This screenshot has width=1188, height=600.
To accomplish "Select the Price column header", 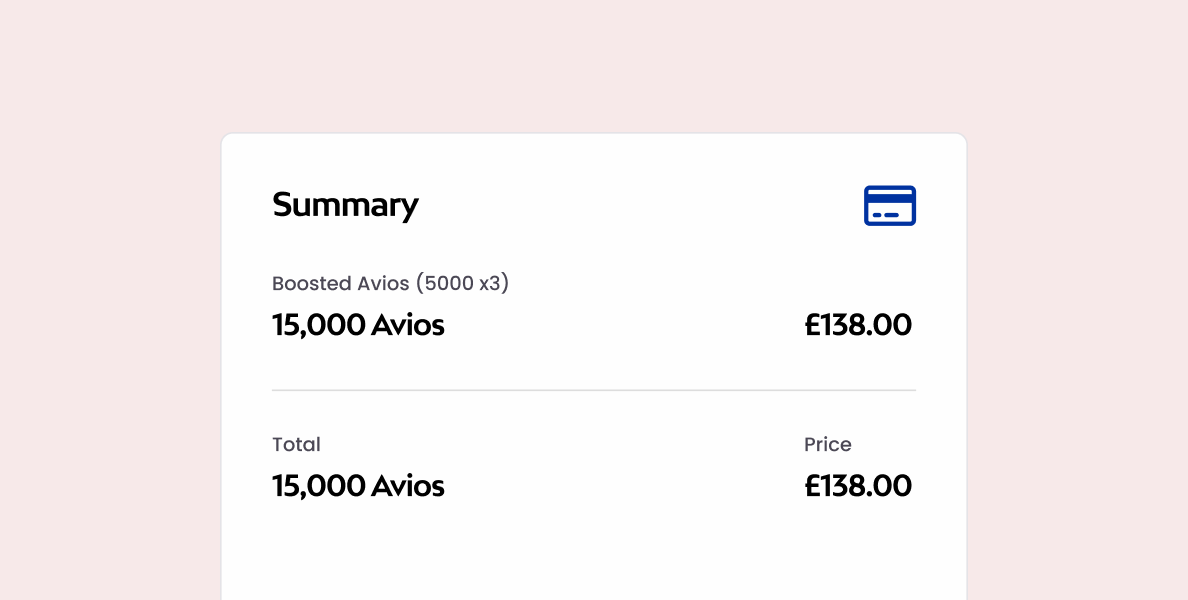I will 828,444.
